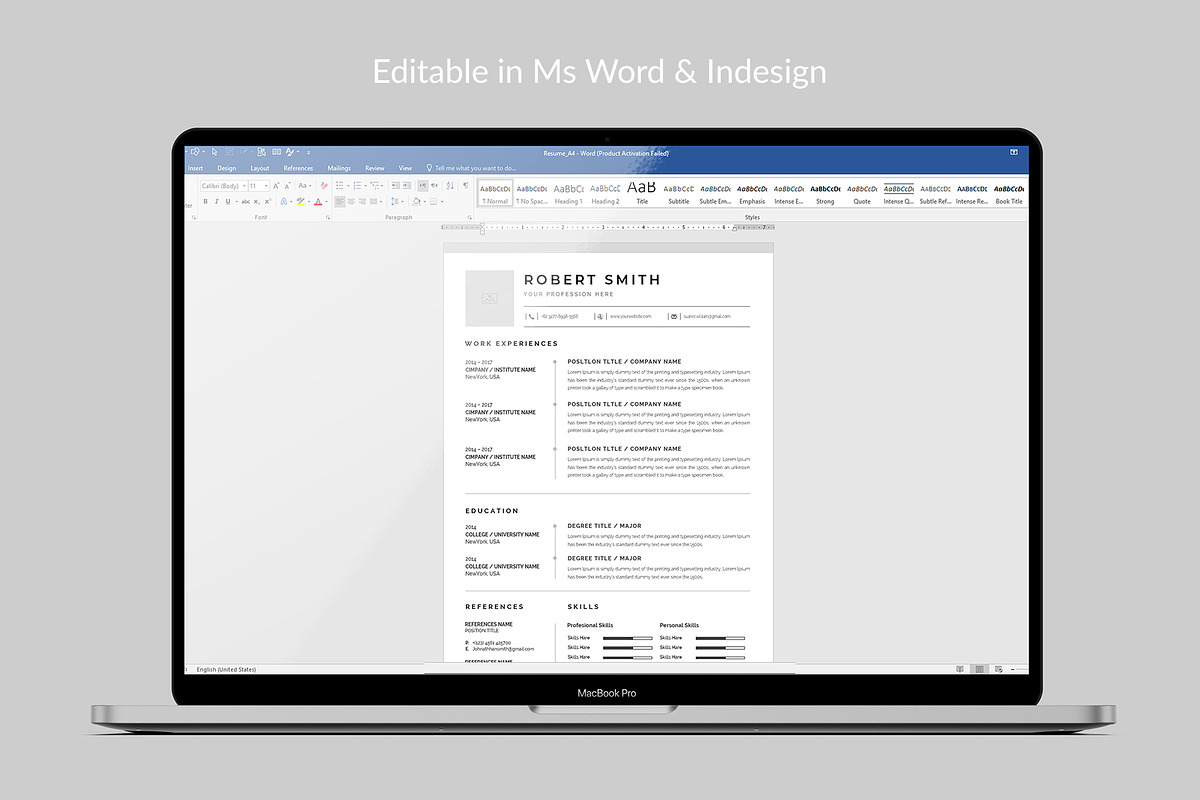The width and height of the screenshot is (1200, 800).
Task: Toggle superscript formatting
Action: tap(268, 201)
